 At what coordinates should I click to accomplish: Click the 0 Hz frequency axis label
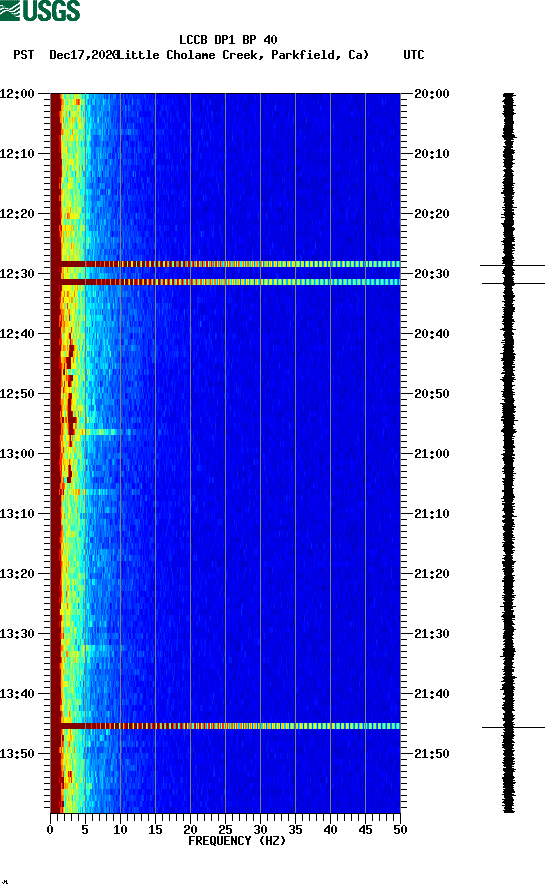click(x=50, y=830)
